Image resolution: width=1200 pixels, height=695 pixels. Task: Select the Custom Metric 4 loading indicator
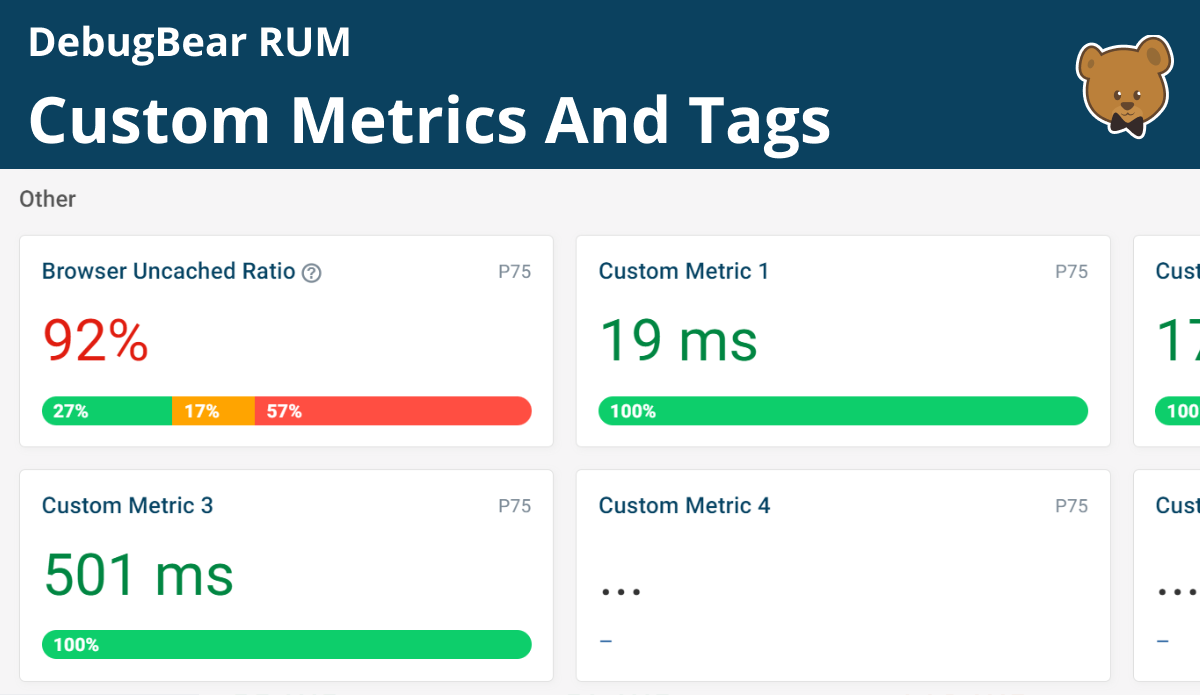(x=620, y=590)
